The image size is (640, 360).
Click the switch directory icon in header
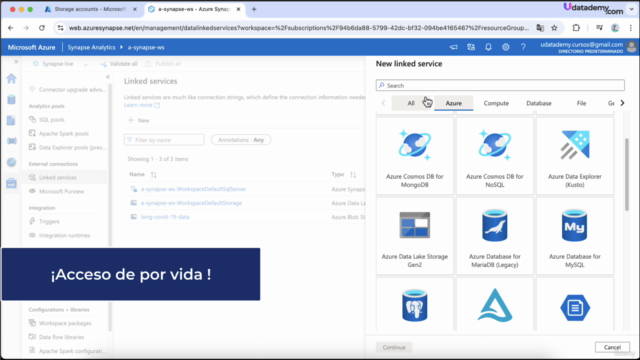coord(471,47)
